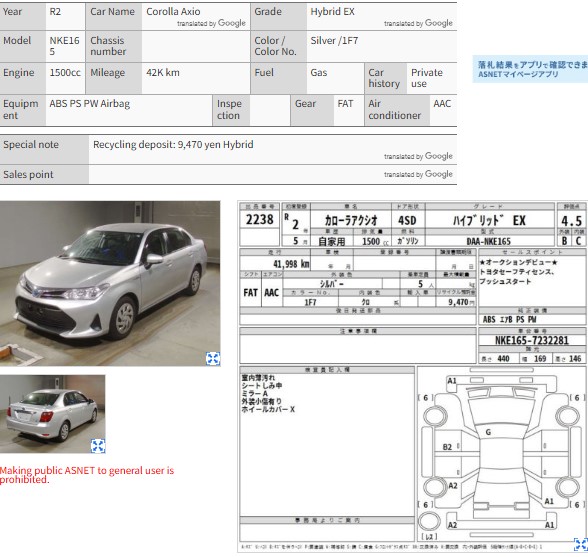
Task: Click the 'Sales point' label
Action: click(x=28, y=174)
